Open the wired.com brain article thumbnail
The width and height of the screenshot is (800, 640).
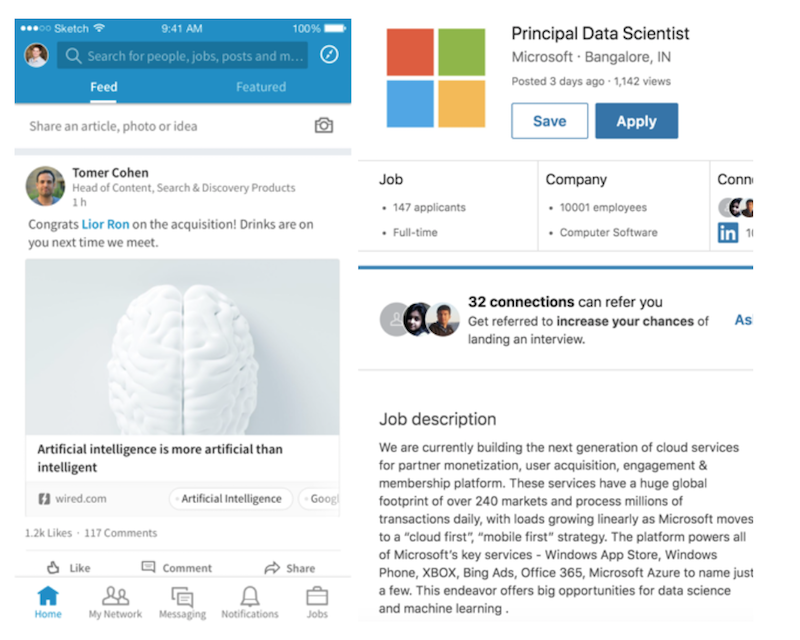coord(182,347)
